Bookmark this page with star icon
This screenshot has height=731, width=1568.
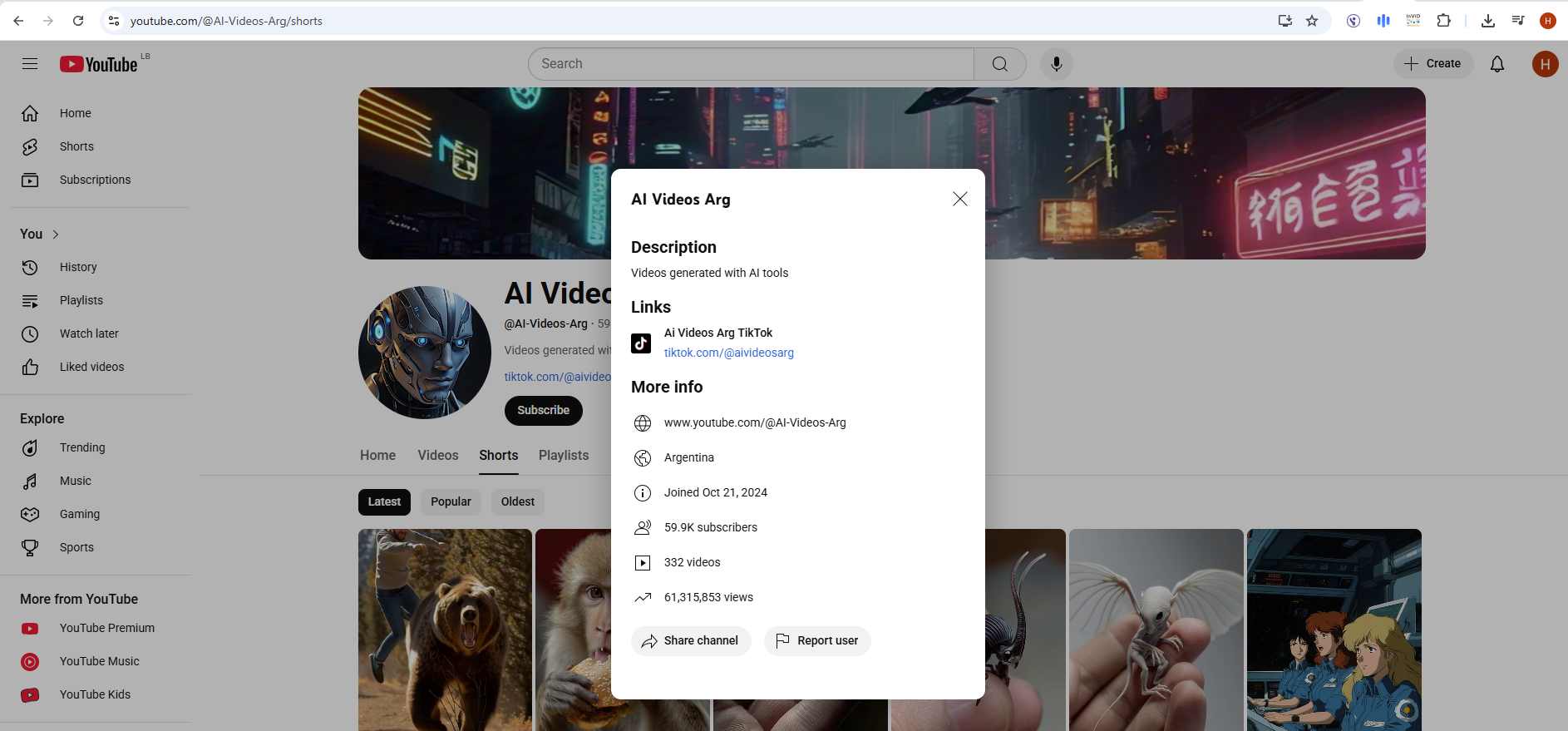[1312, 21]
